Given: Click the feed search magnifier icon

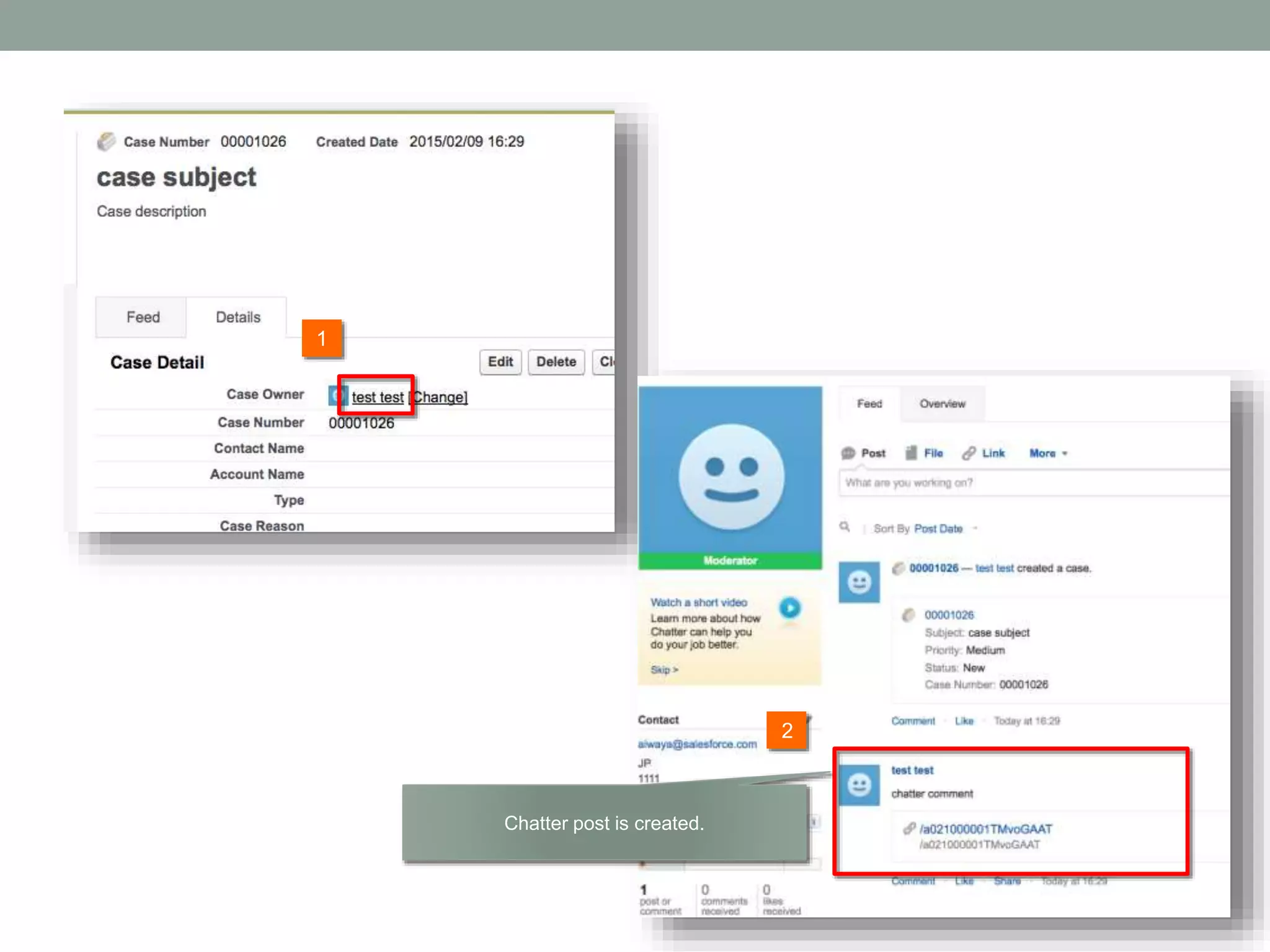Looking at the screenshot, I should click(x=845, y=527).
